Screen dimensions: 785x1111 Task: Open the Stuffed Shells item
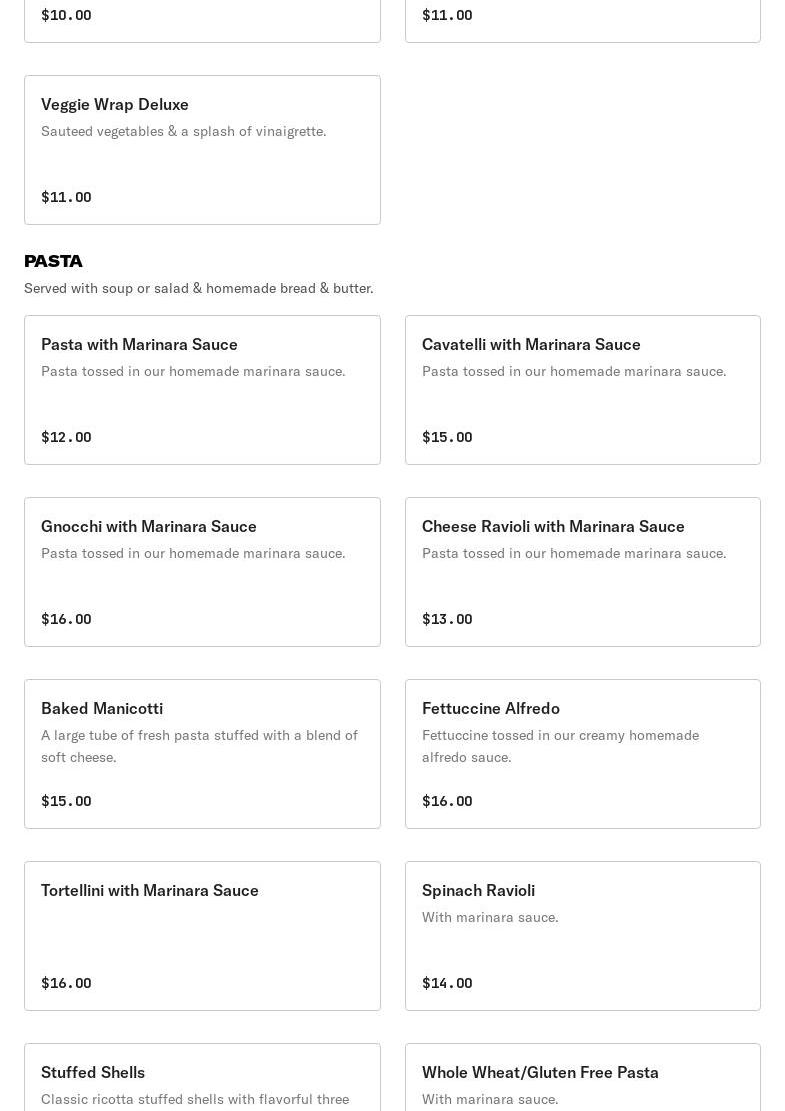202,1078
